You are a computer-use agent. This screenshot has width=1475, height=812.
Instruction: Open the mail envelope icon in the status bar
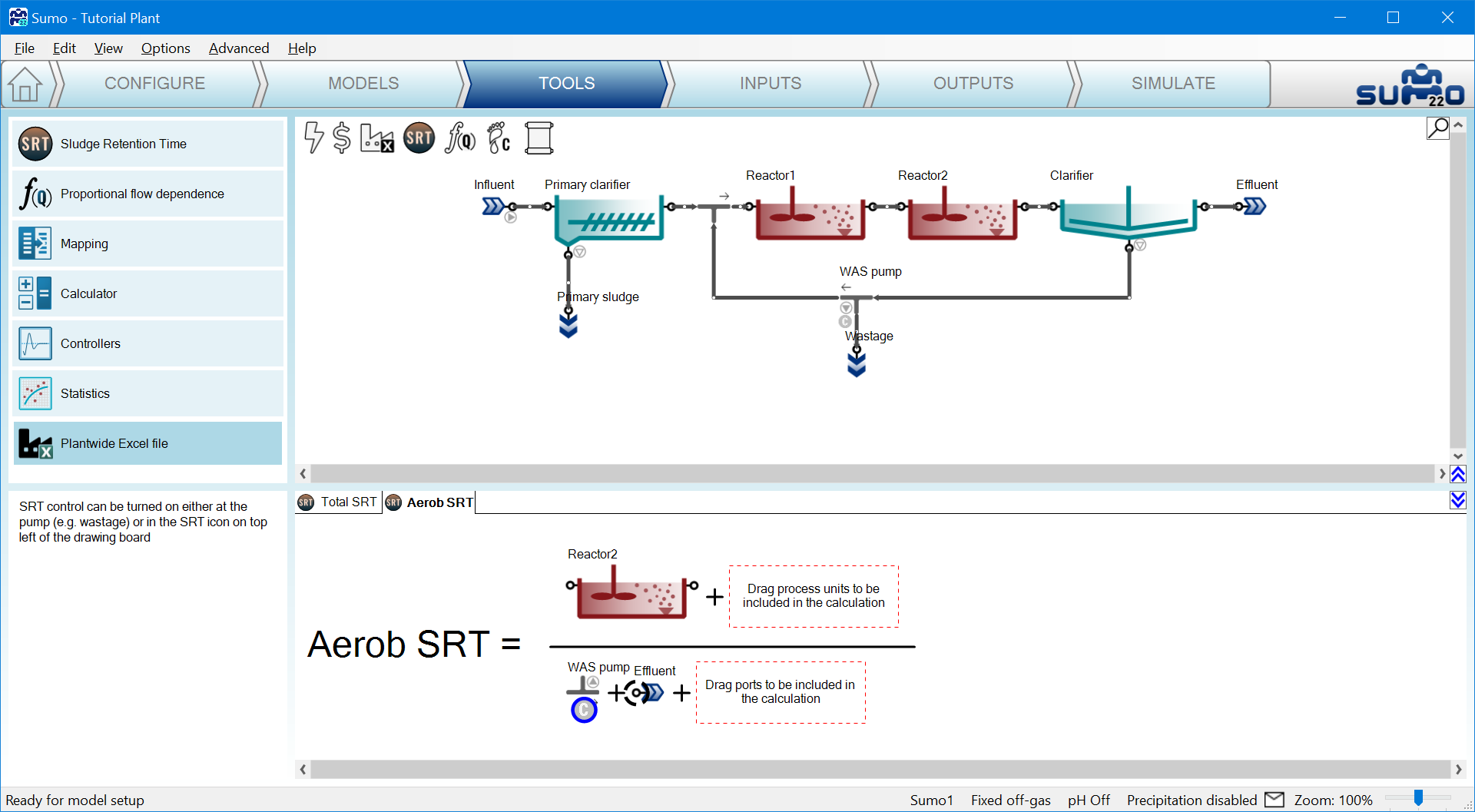click(x=1274, y=800)
